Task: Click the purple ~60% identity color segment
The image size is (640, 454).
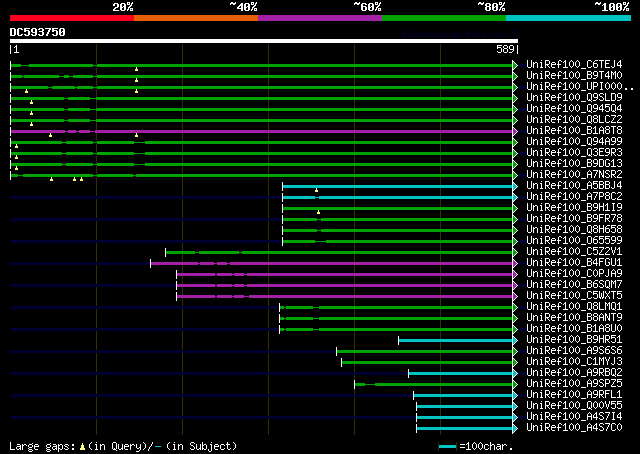Action: pyautogui.click(x=320, y=18)
